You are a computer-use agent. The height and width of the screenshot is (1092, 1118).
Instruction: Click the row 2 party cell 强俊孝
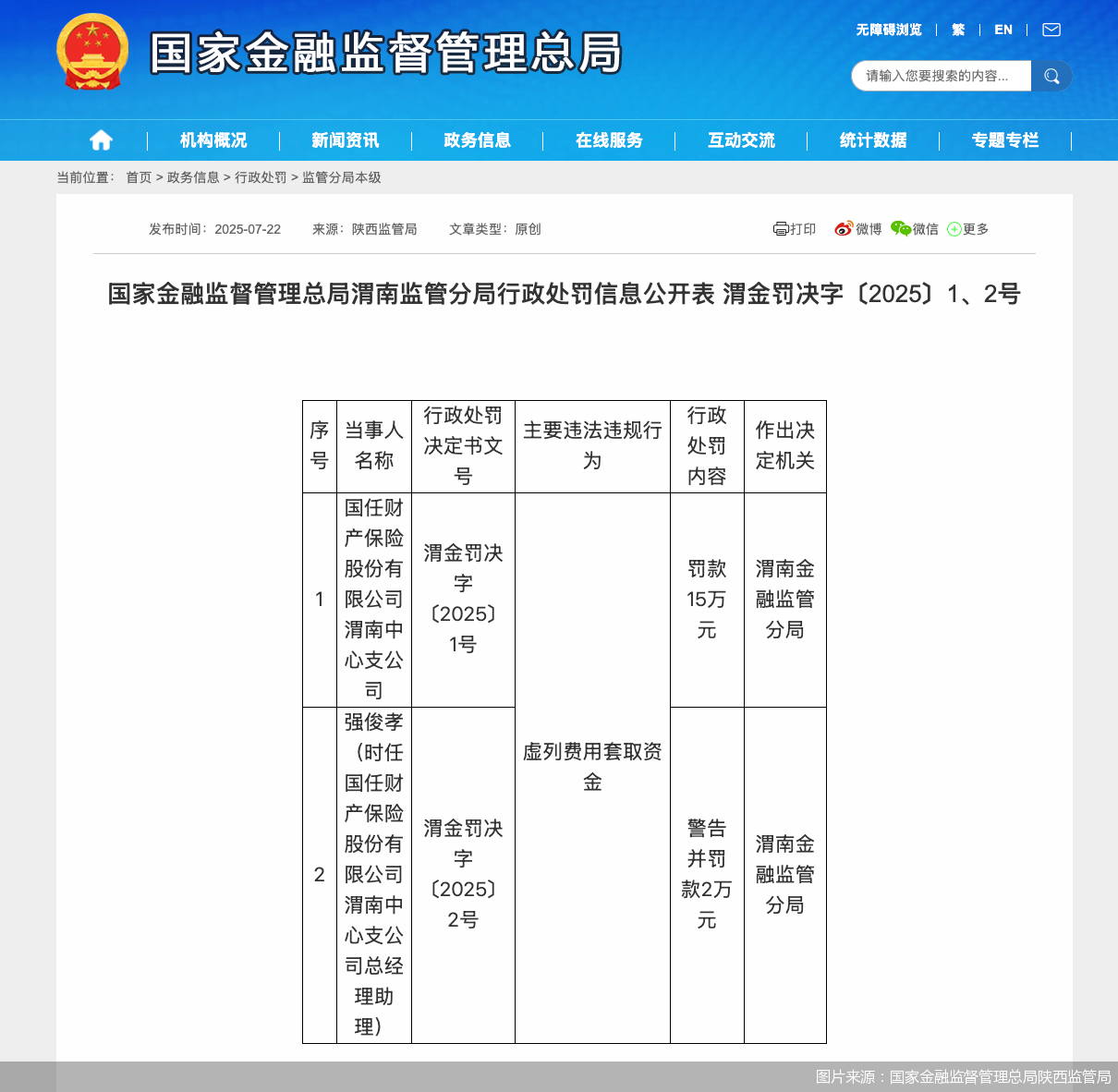374,875
